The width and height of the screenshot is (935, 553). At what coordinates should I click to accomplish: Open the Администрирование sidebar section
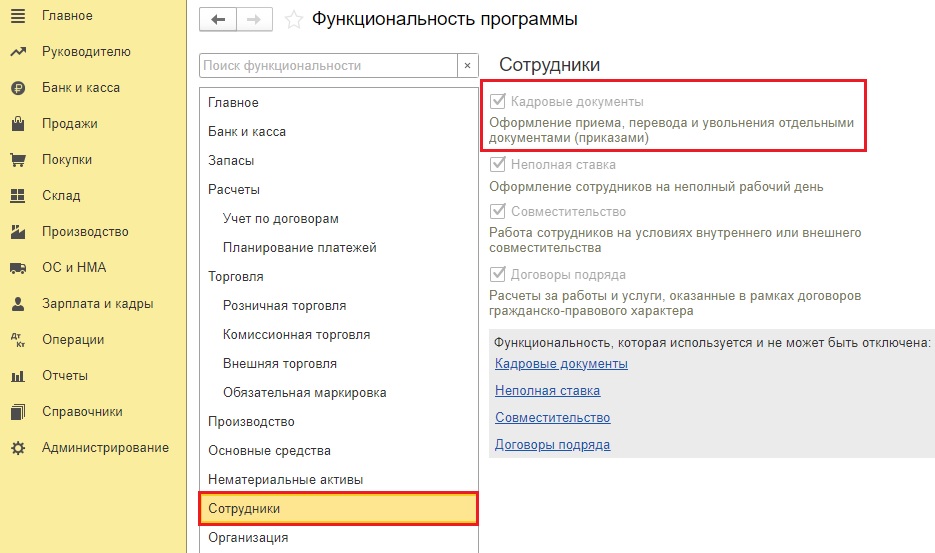point(105,447)
